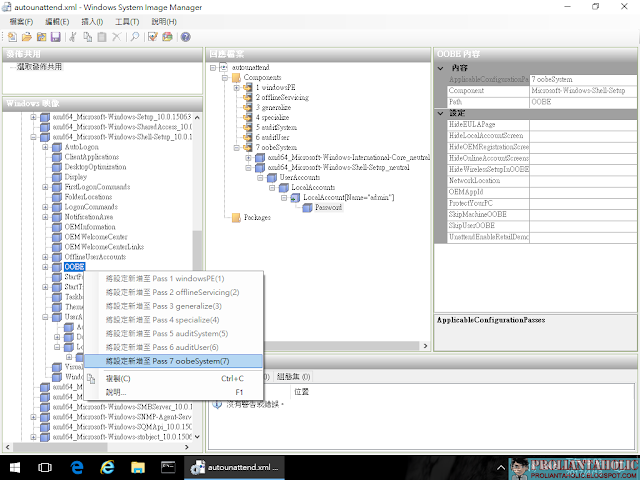Click the Validate Answer File icon
This screenshot has width=640, height=480.
(x=153, y=37)
